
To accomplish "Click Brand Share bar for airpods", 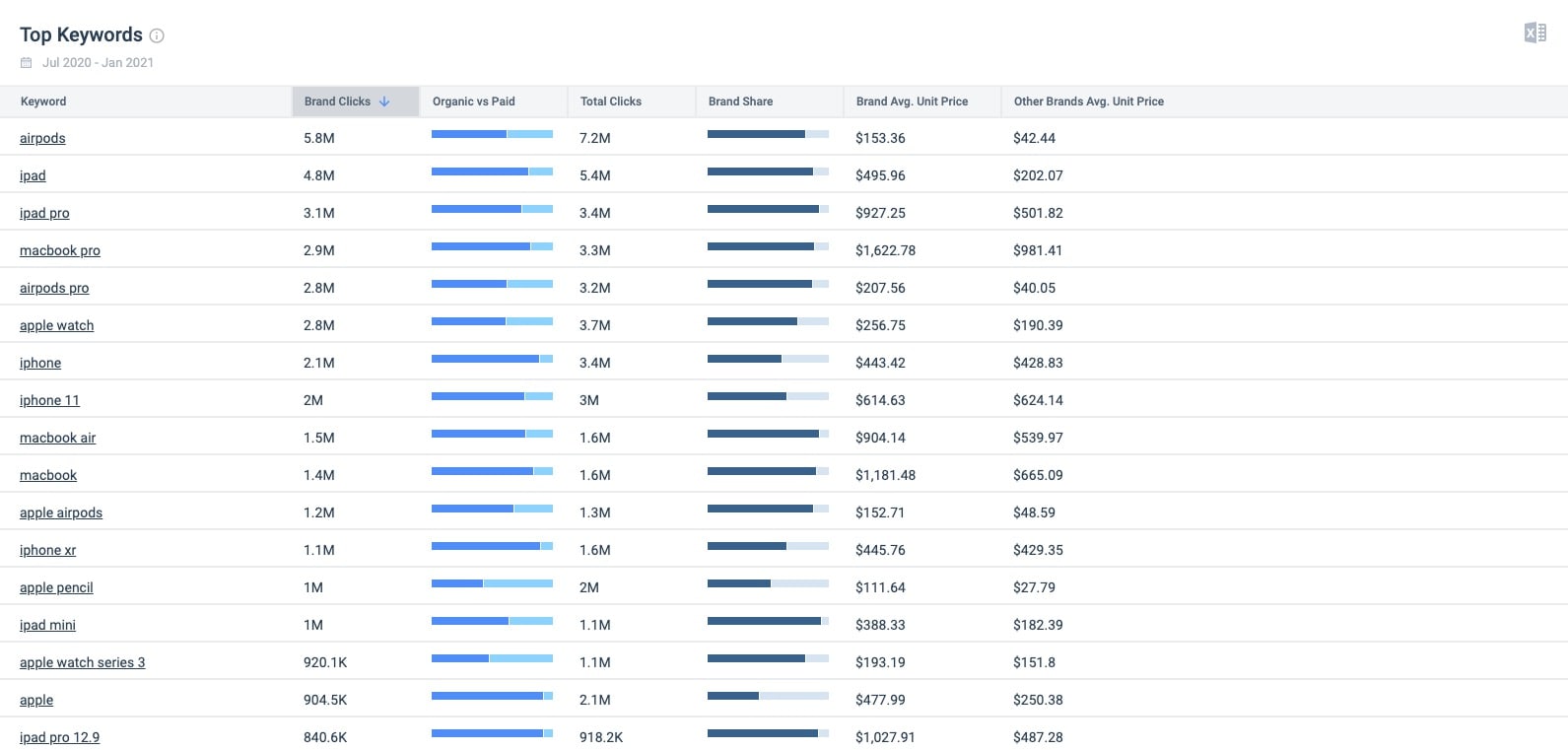I will click(x=768, y=134).
